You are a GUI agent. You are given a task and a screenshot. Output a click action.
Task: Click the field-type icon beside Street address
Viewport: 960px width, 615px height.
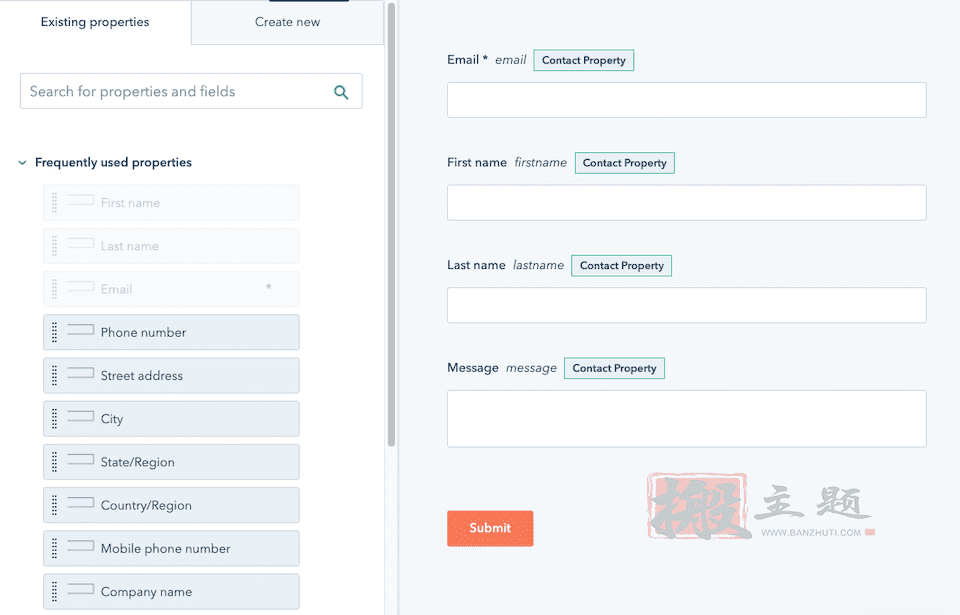tap(80, 373)
